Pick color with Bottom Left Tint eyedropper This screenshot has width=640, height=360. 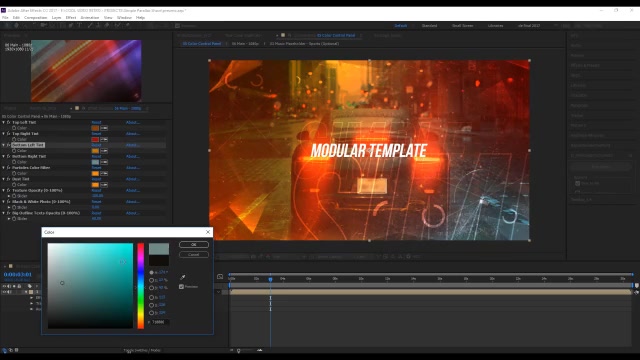pyautogui.click(x=104, y=151)
